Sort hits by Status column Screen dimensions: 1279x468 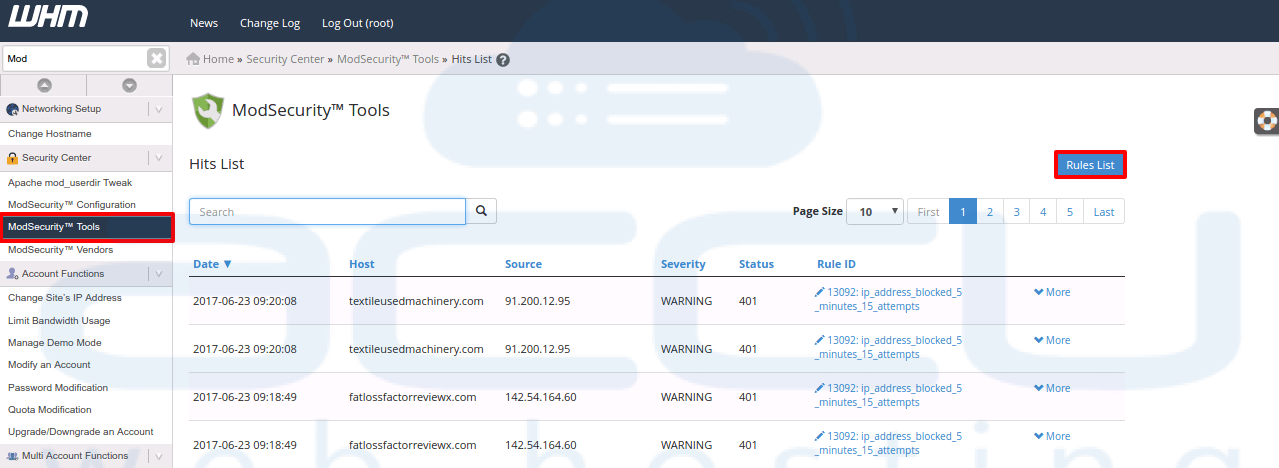pyautogui.click(x=756, y=264)
